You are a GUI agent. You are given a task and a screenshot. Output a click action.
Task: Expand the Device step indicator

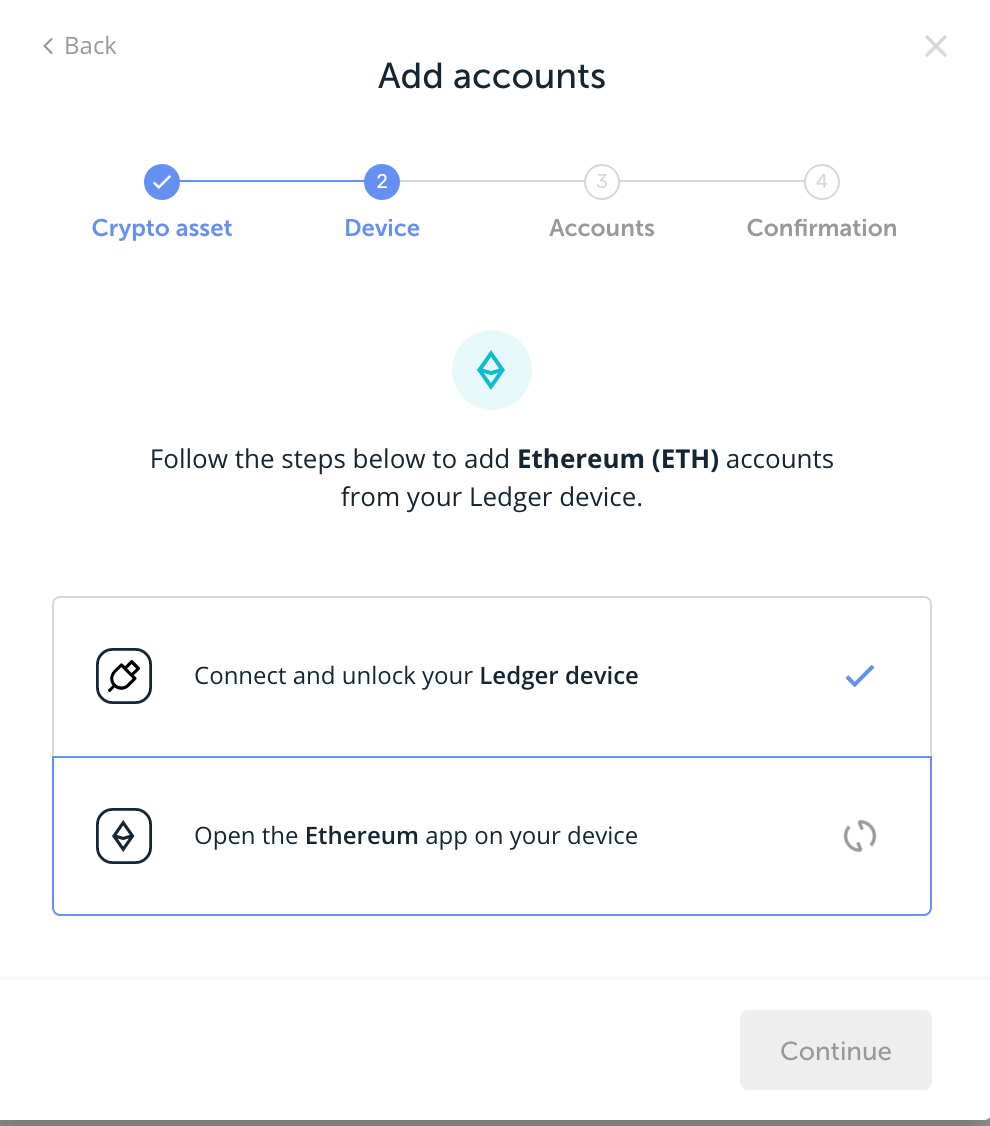point(381,182)
